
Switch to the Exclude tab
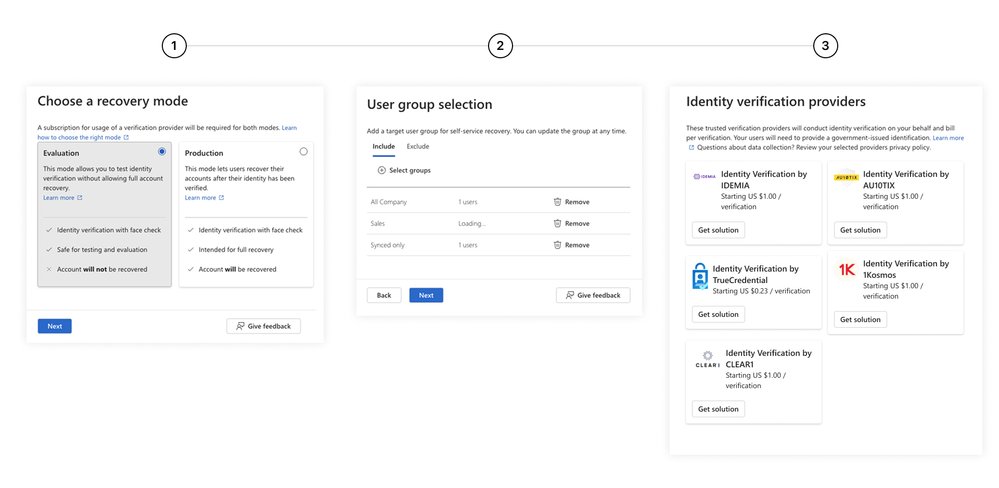click(x=418, y=147)
